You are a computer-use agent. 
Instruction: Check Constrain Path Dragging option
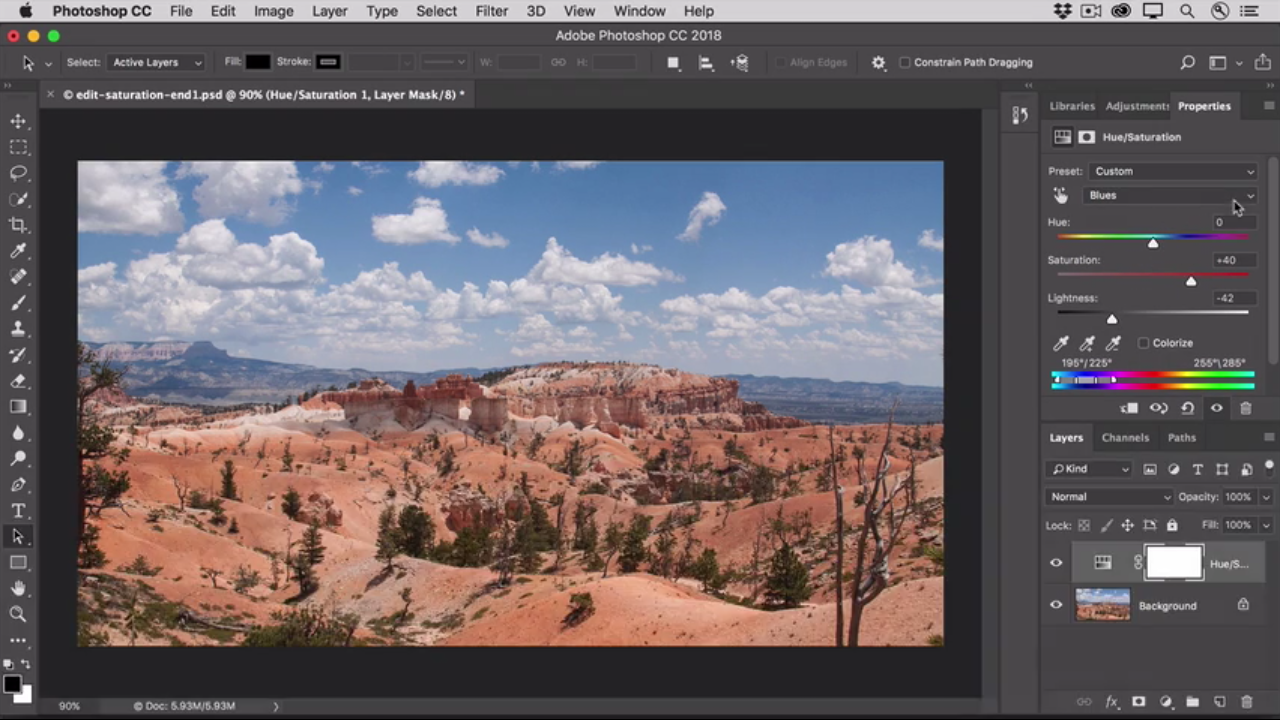coord(905,62)
